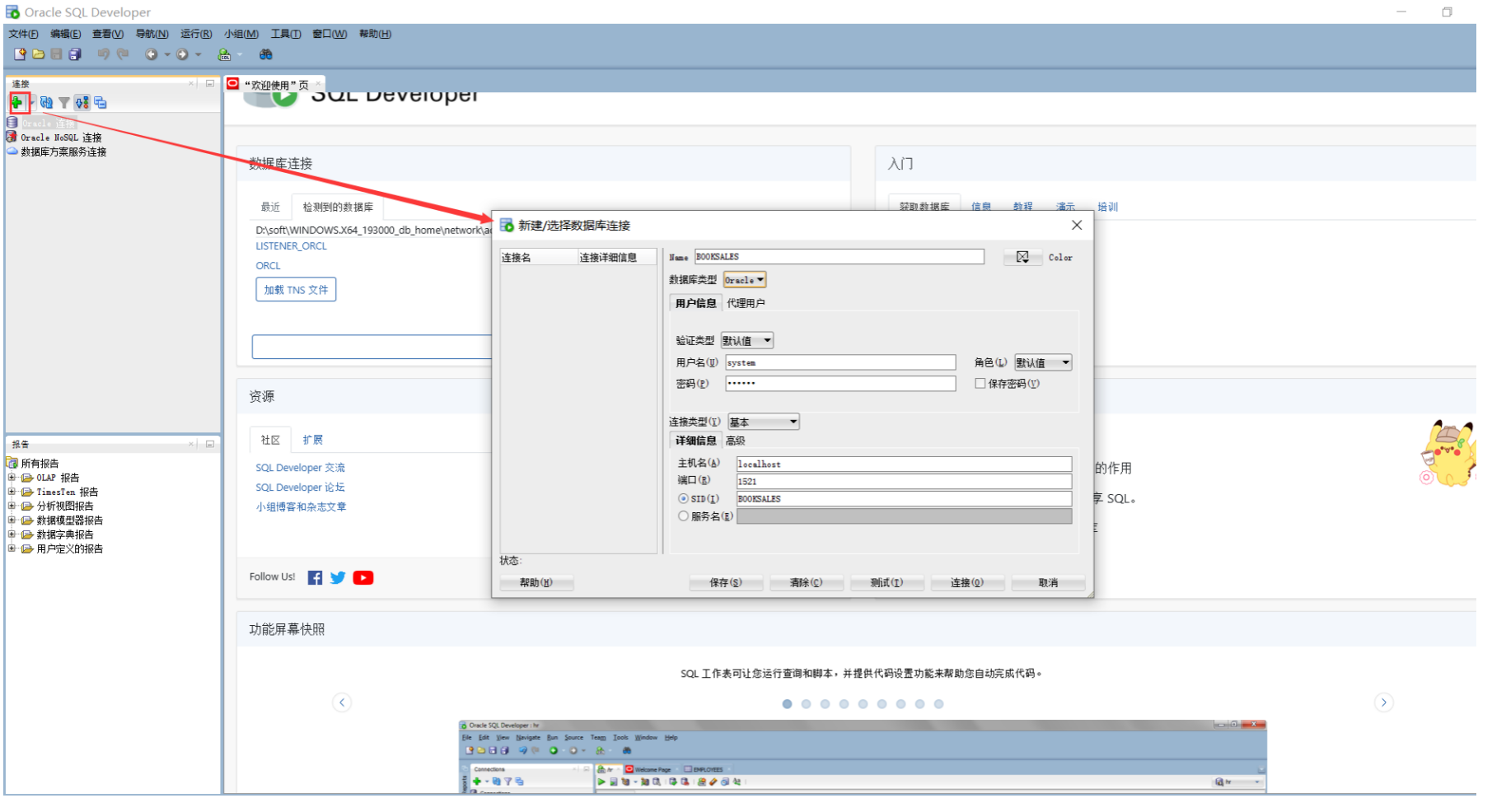Open the 角色 dropdown
Viewport: 1506px width, 812px height.
(x=1043, y=362)
